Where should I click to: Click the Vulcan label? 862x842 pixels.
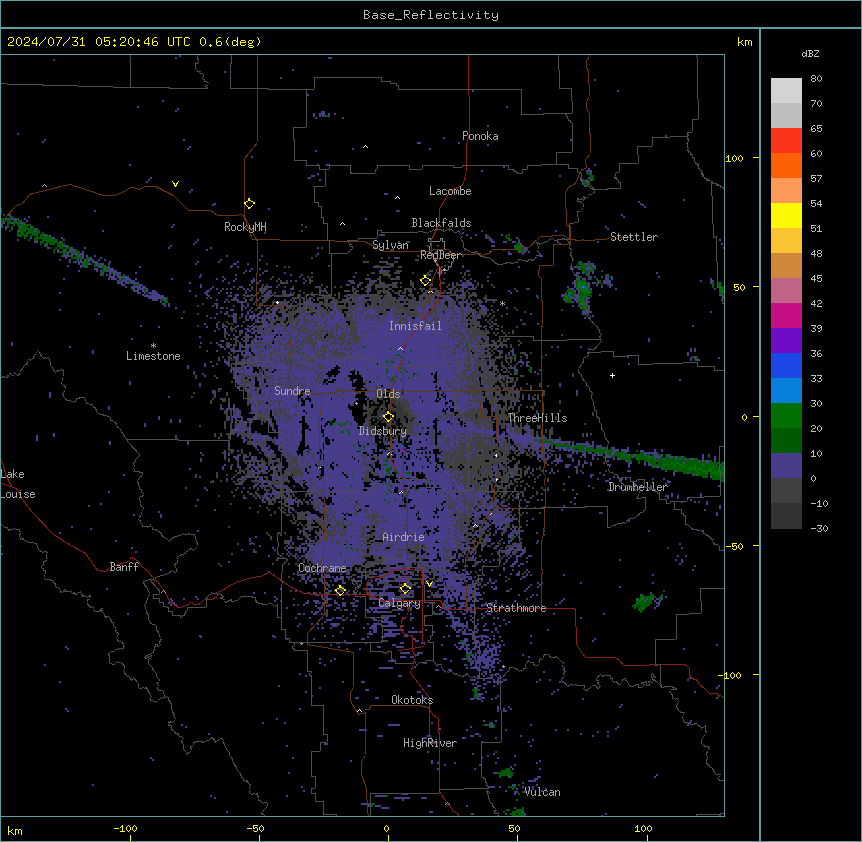(542, 792)
